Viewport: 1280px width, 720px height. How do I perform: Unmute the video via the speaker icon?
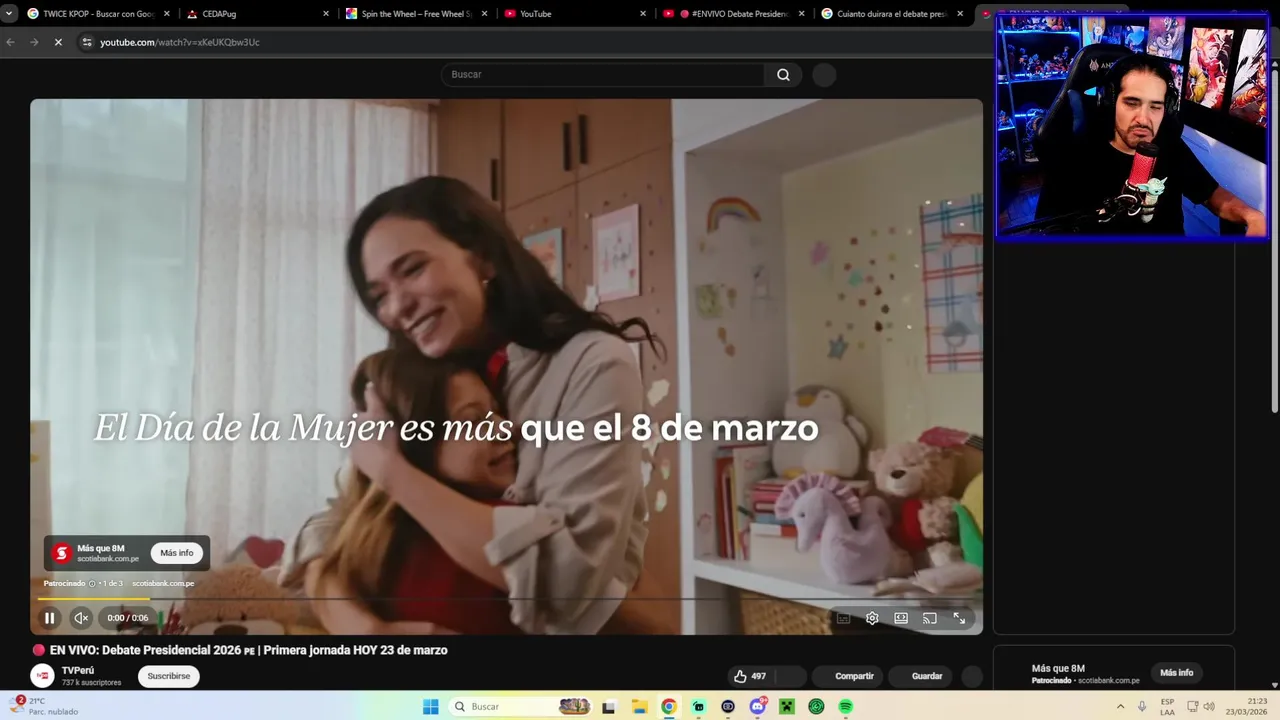81,618
